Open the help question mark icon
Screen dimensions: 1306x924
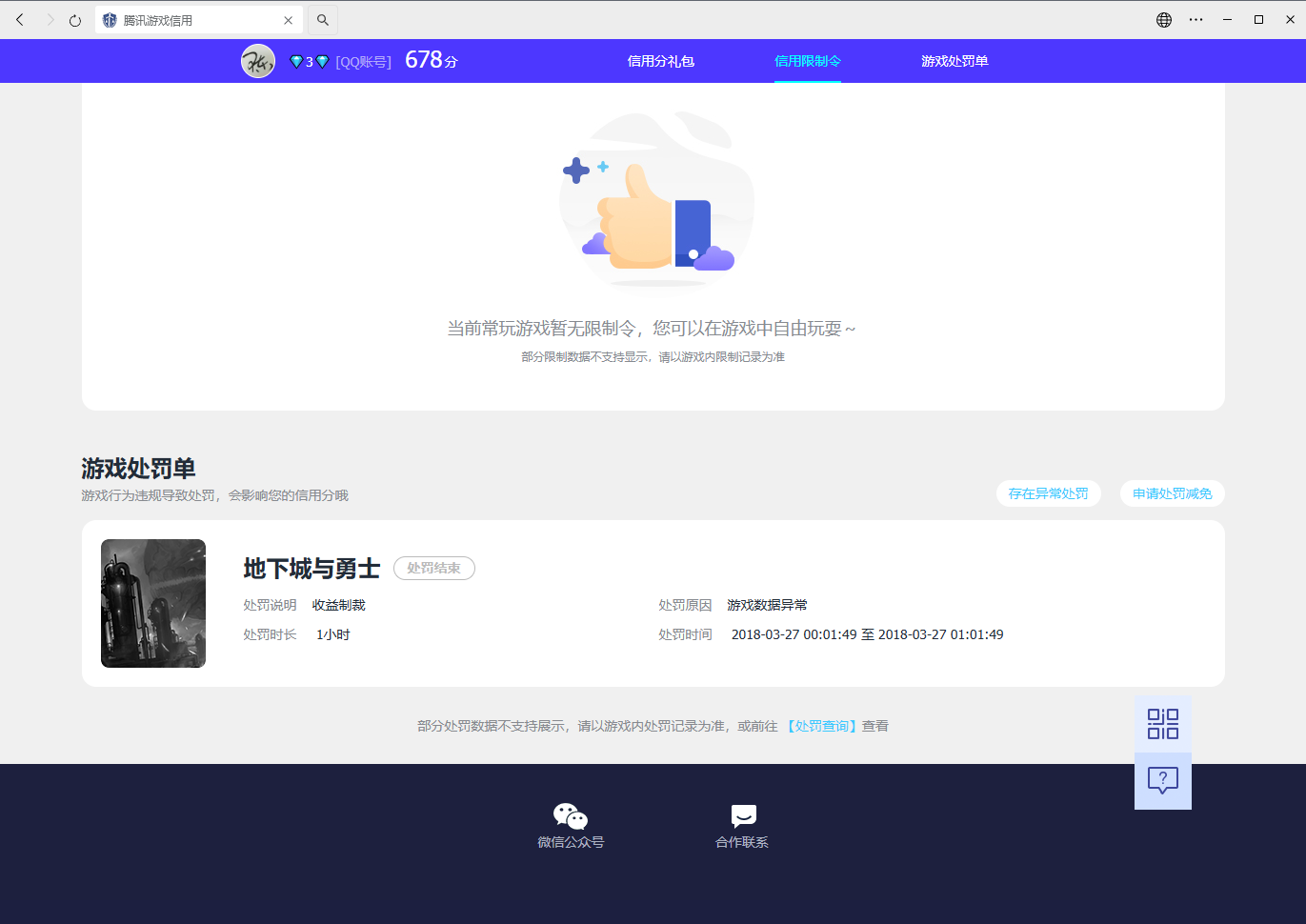click(1162, 780)
